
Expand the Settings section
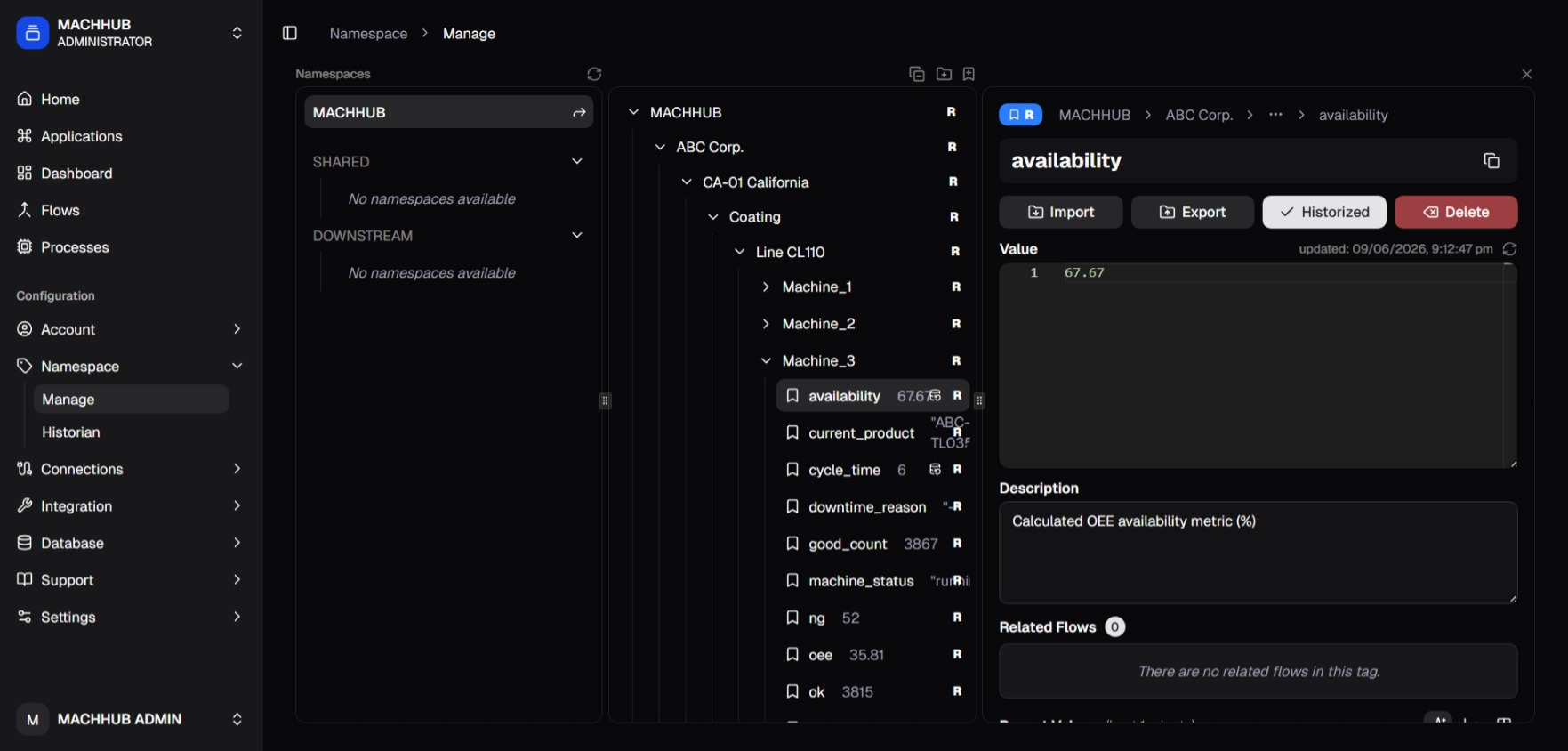tap(130, 617)
